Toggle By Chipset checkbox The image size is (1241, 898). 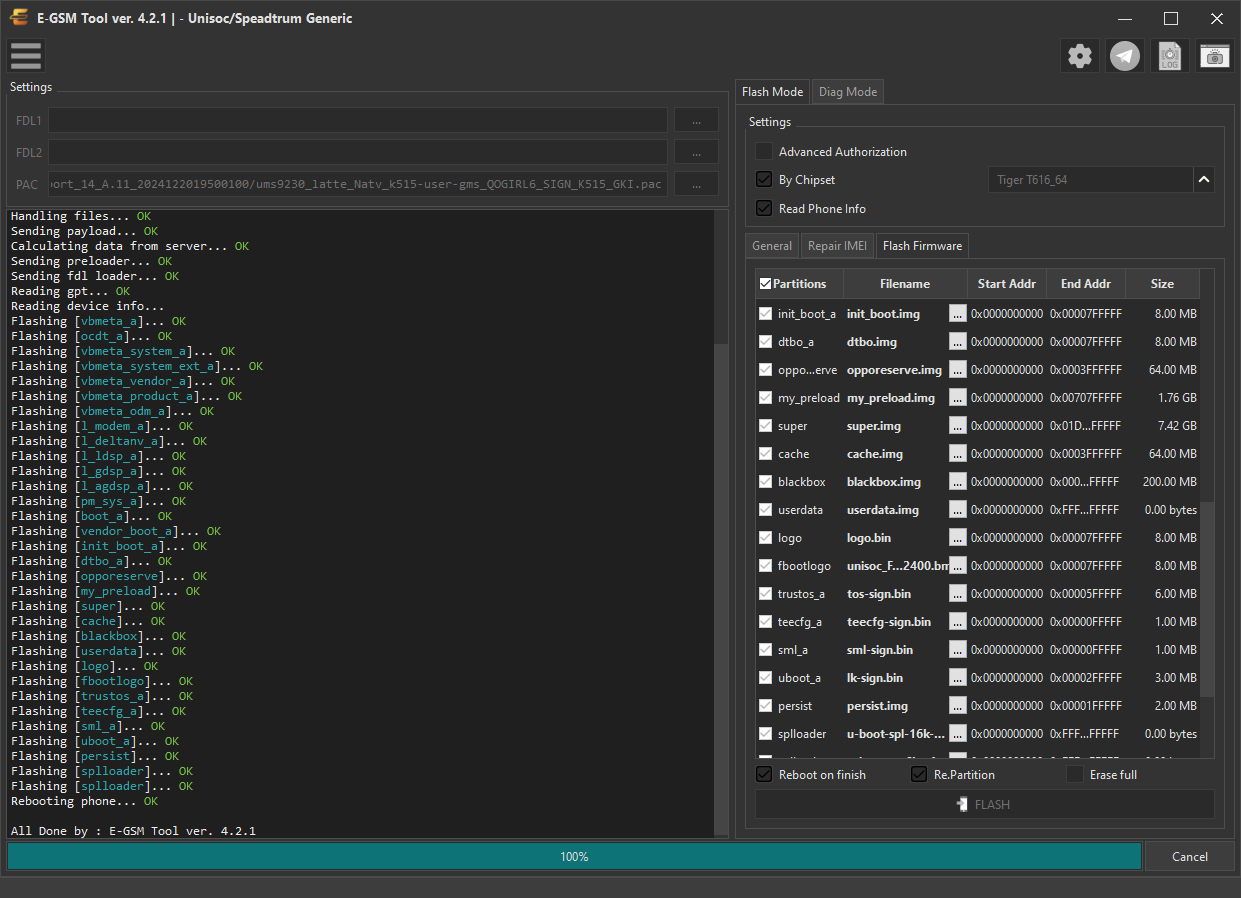coord(764,180)
